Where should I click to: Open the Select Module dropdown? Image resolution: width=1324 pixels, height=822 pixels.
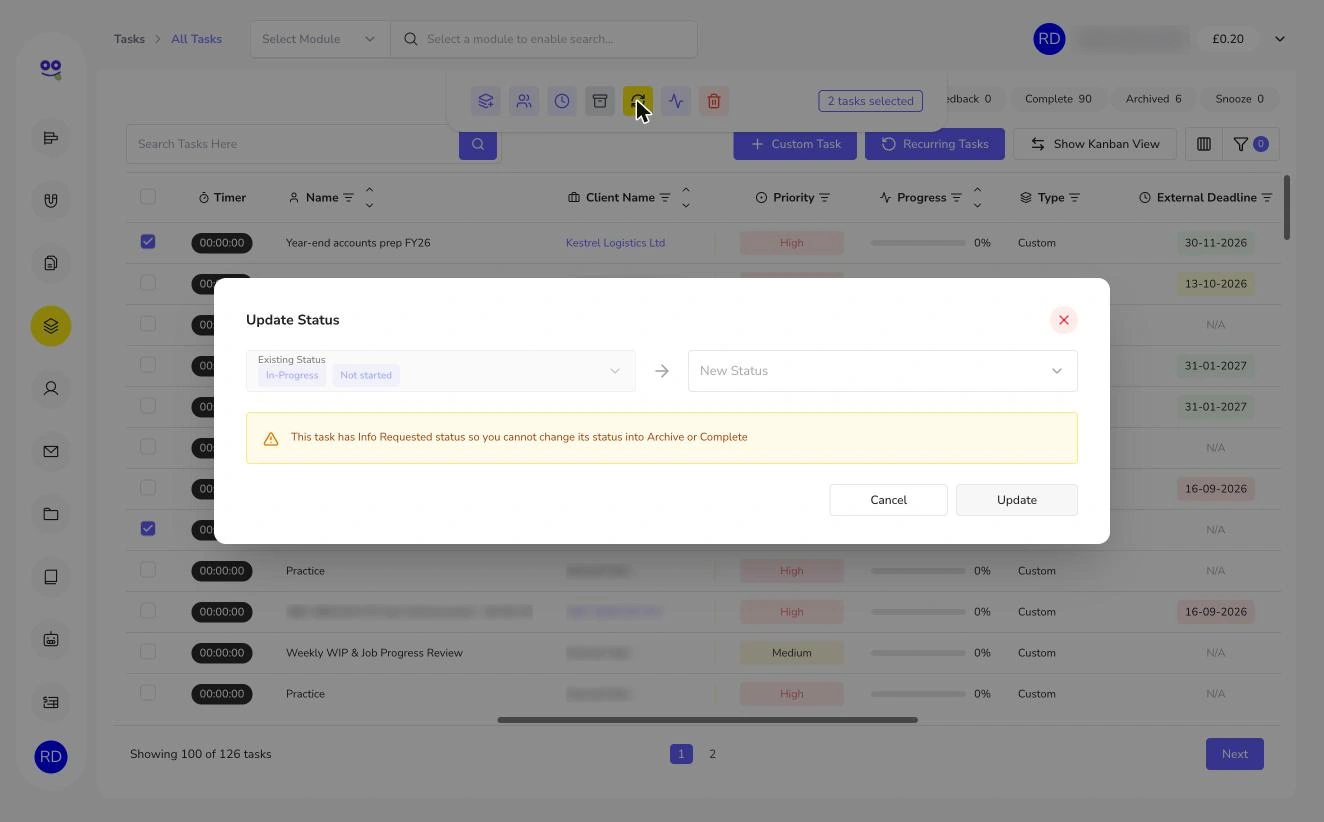320,39
